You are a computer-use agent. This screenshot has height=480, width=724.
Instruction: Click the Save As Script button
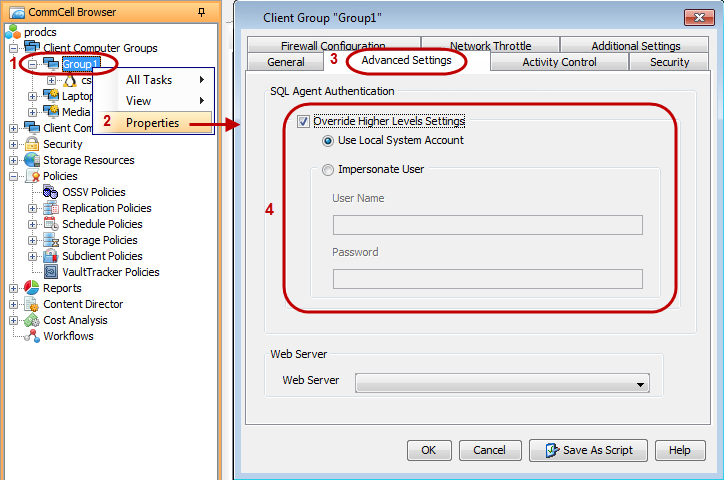[587, 450]
